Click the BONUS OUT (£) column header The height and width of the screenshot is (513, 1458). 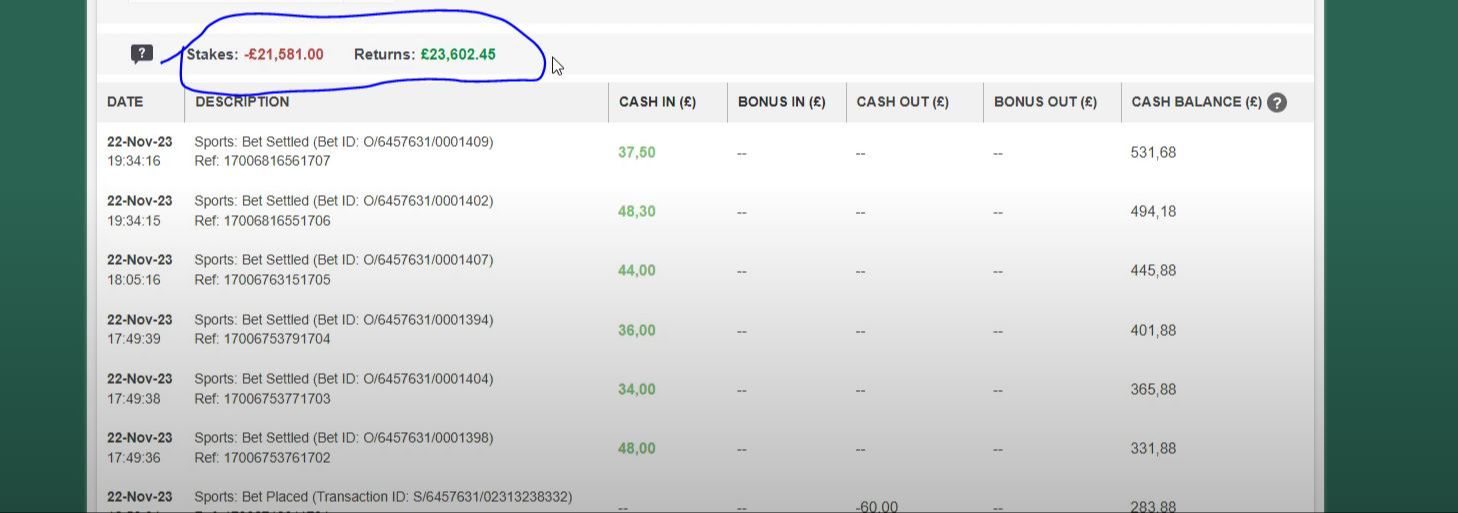[x=1045, y=102]
